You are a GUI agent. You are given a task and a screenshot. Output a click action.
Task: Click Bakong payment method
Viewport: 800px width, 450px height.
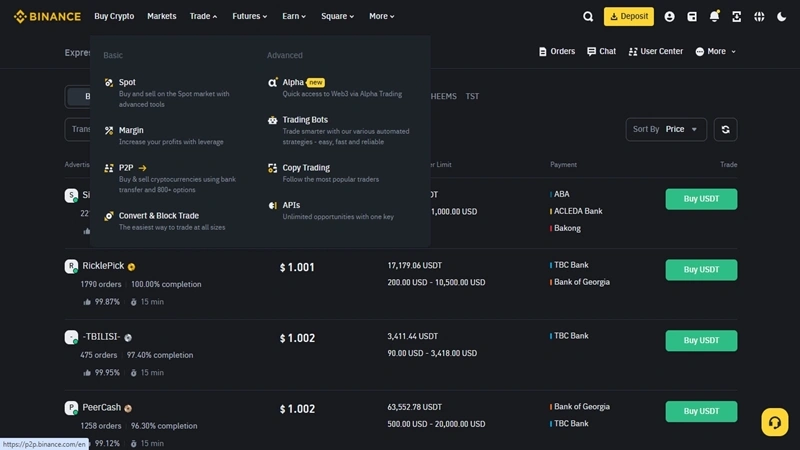pos(566,228)
